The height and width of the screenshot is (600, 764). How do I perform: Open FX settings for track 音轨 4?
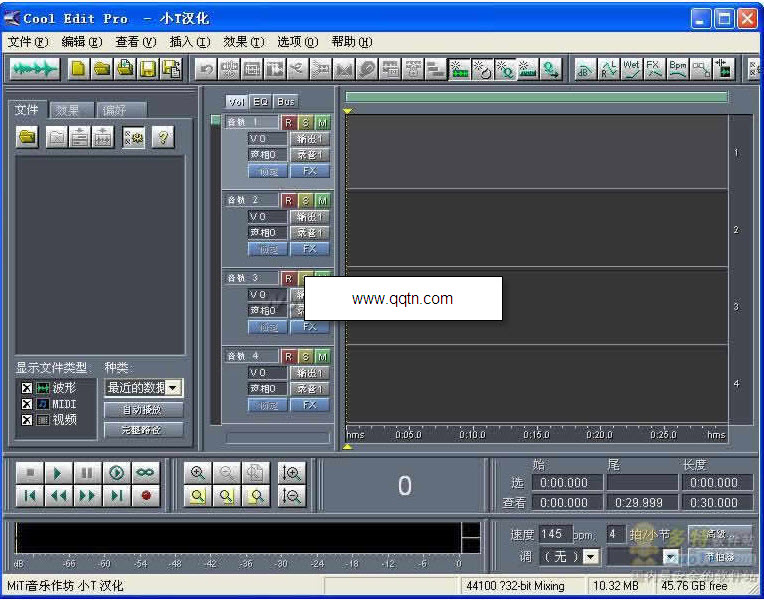310,405
